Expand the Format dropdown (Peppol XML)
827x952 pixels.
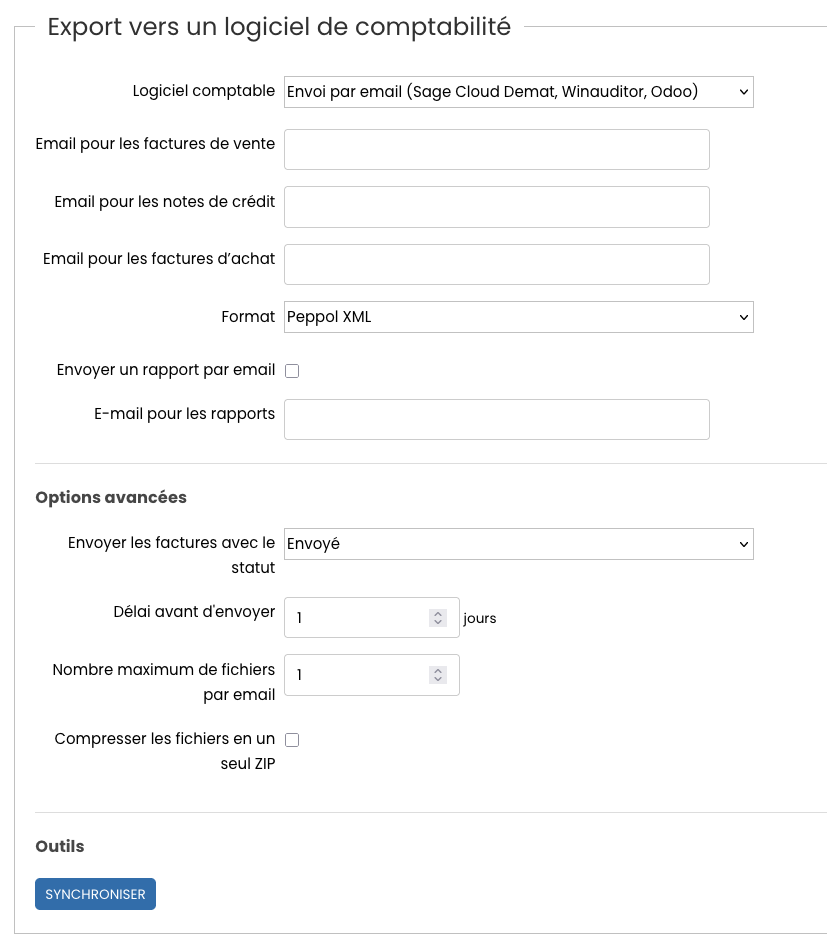pos(518,317)
